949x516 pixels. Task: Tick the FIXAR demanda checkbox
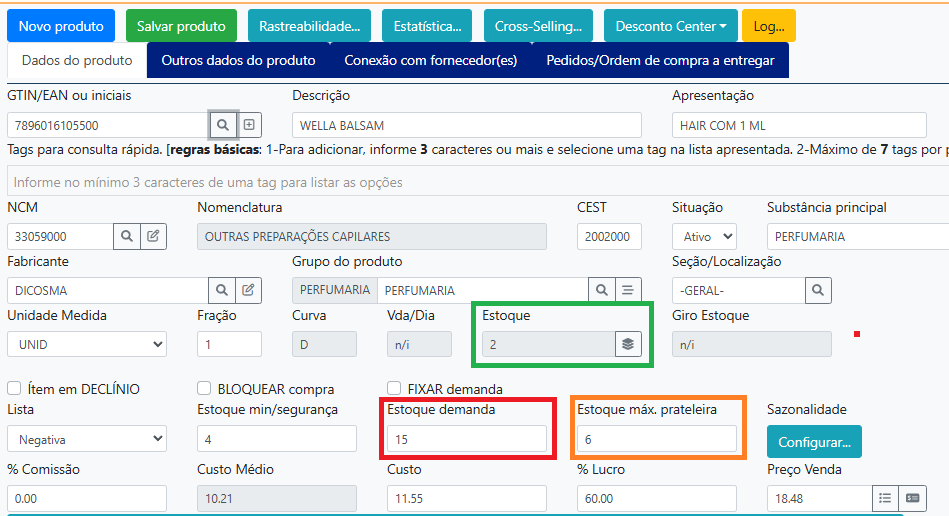click(x=394, y=388)
